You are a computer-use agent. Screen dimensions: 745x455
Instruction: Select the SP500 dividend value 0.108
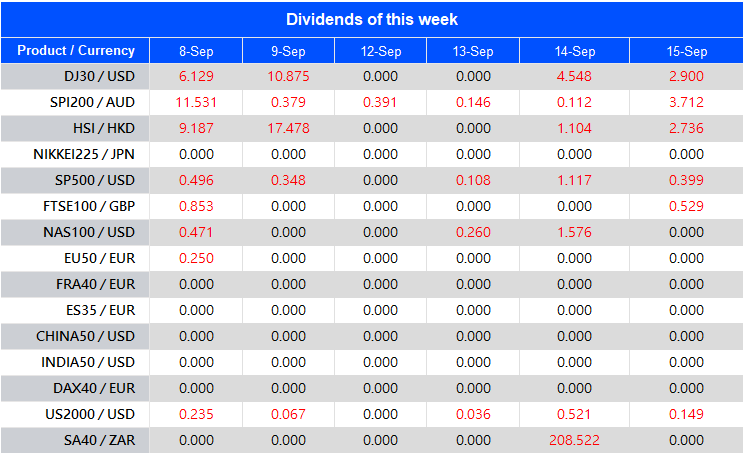click(473, 180)
